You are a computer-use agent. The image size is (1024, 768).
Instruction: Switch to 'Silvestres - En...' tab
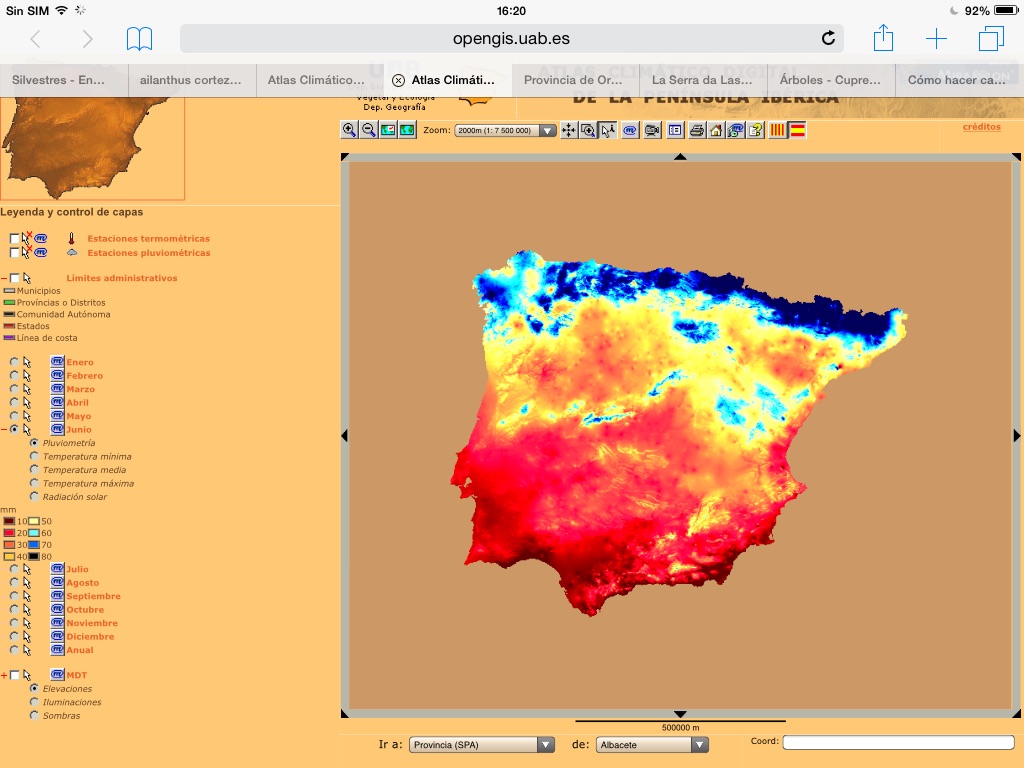point(64,80)
